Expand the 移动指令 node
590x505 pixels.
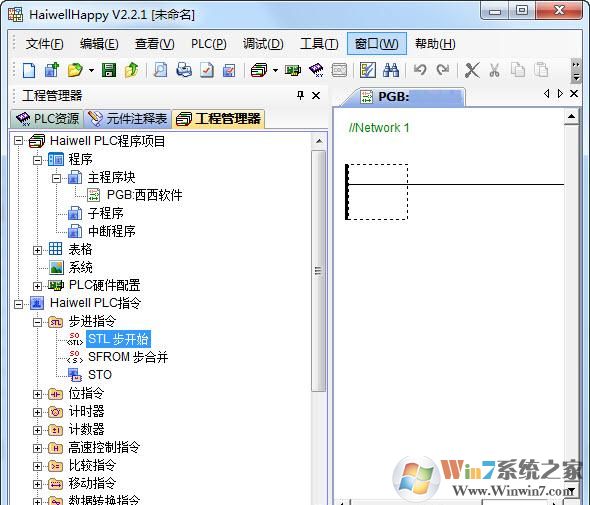pyautogui.click(x=37, y=484)
